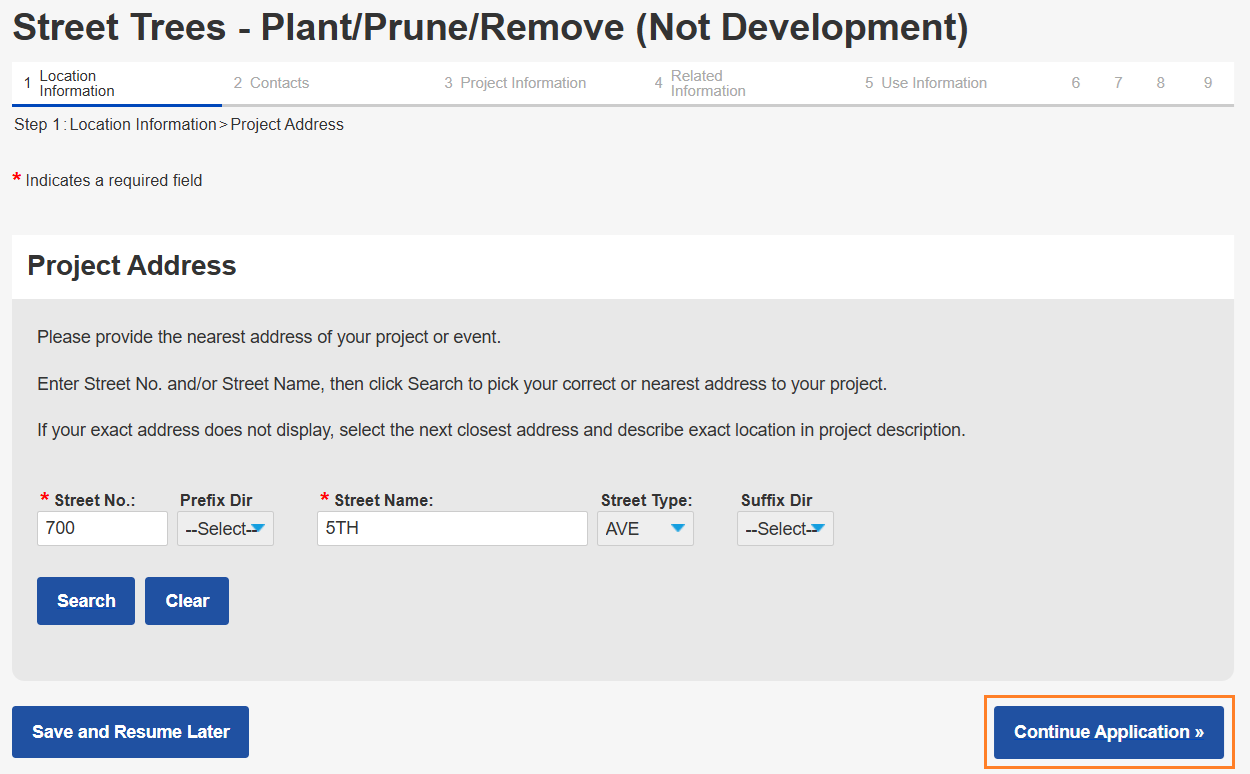Click the Project Address section heading

132,266
